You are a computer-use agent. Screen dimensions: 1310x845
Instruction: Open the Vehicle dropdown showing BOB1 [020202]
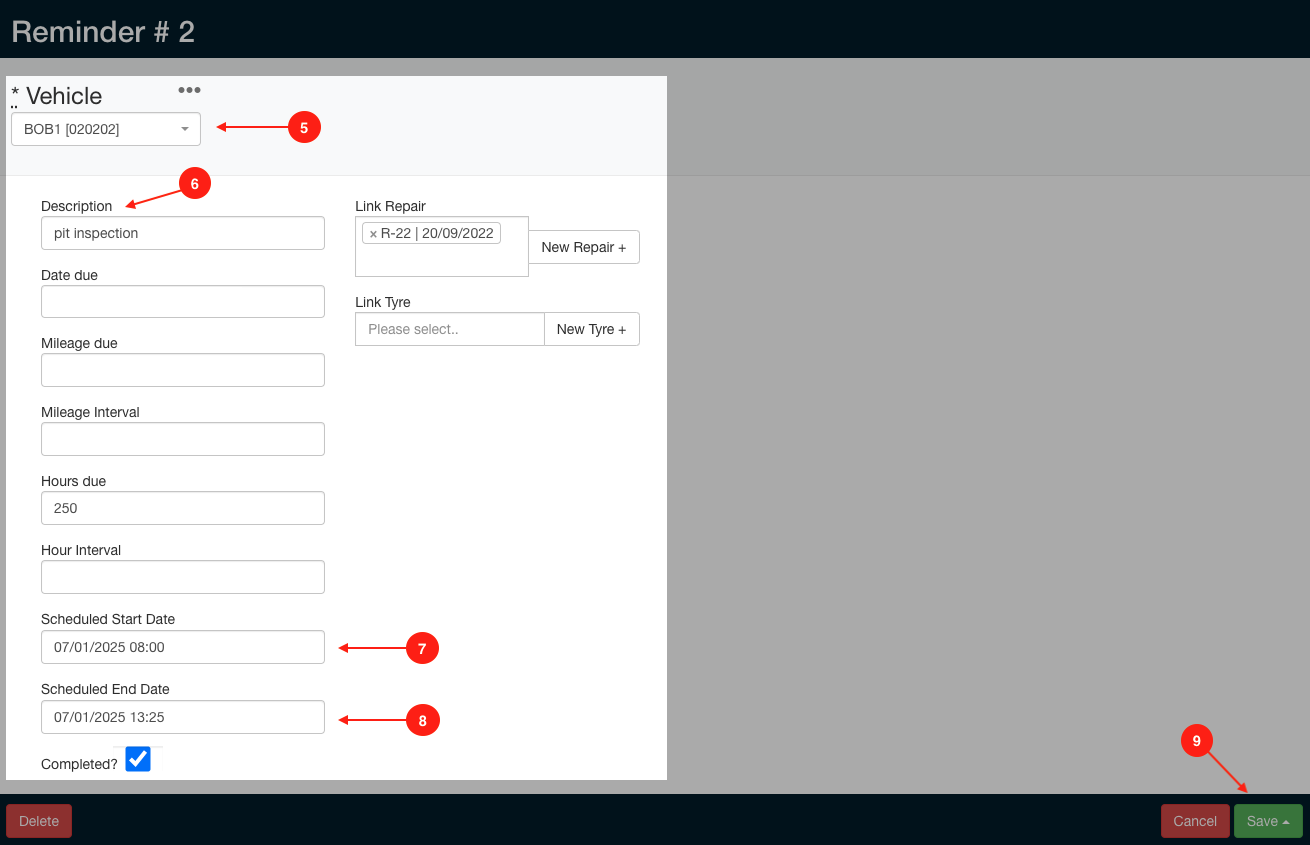pyautogui.click(x=106, y=129)
